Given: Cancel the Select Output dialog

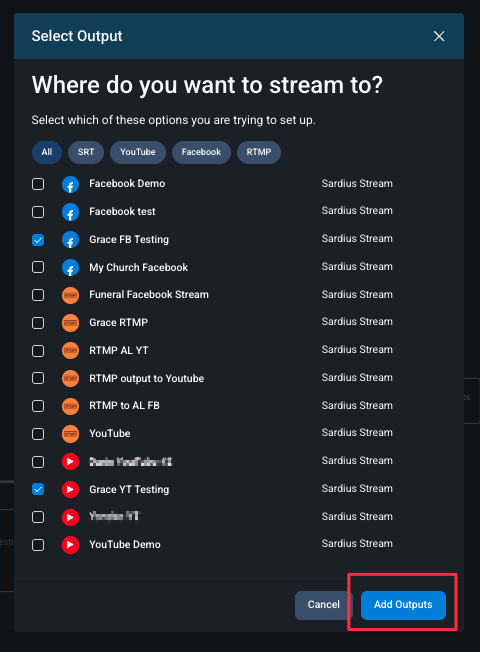Looking at the screenshot, I should tap(324, 605).
